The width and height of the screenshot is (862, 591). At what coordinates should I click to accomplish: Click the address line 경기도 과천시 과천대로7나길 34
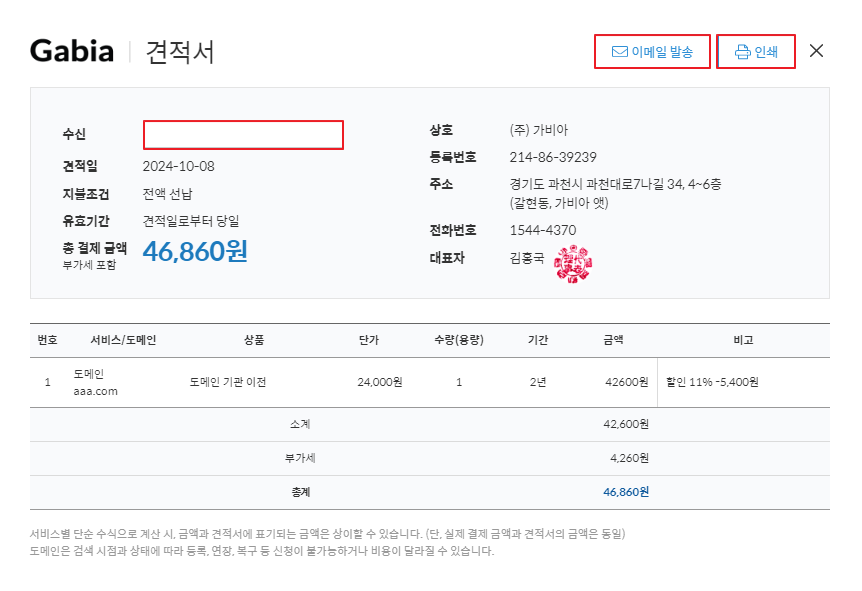coord(615,184)
